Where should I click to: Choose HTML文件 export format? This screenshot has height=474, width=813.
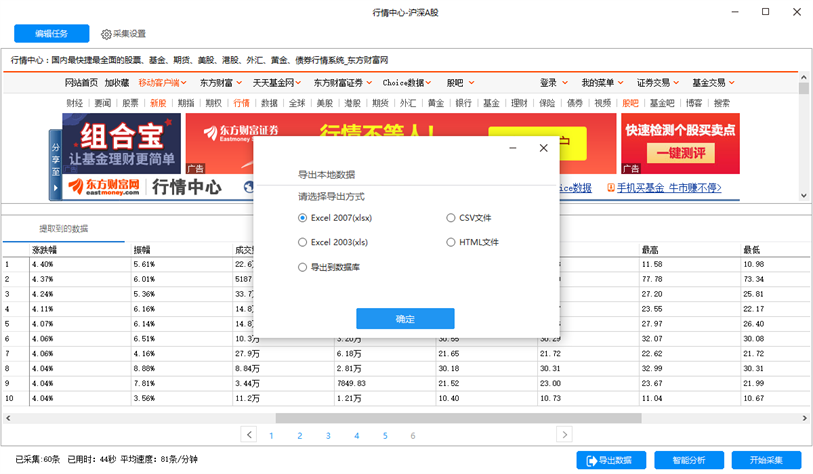click(472, 242)
